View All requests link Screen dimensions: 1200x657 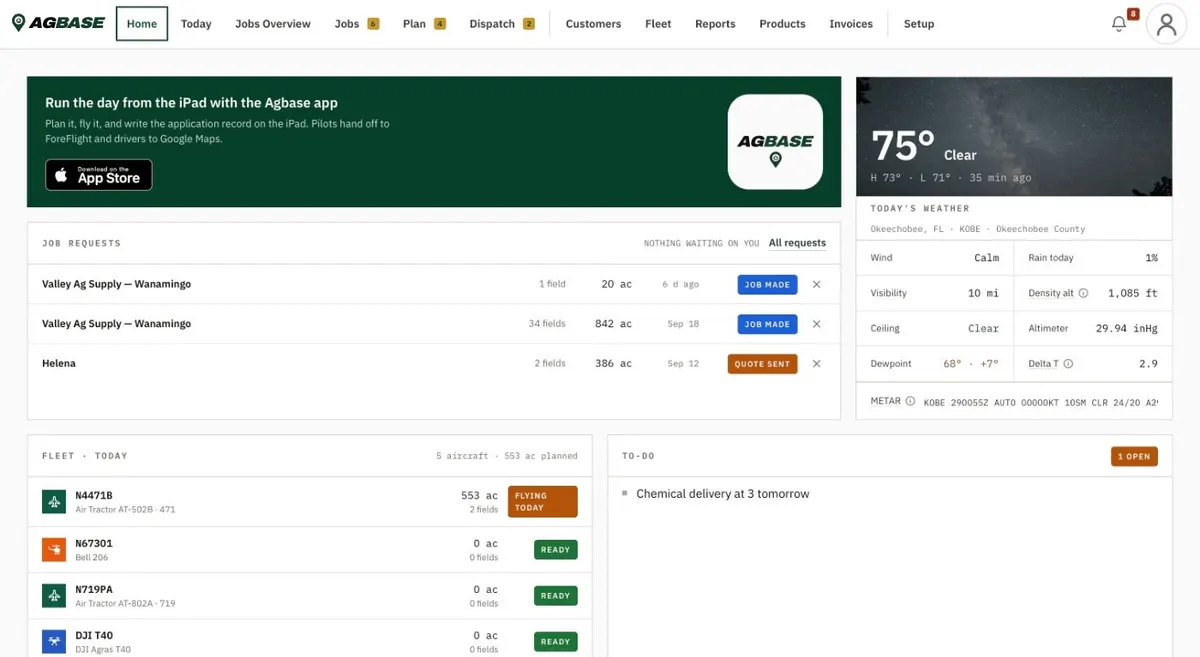click(x=797, y=243)
